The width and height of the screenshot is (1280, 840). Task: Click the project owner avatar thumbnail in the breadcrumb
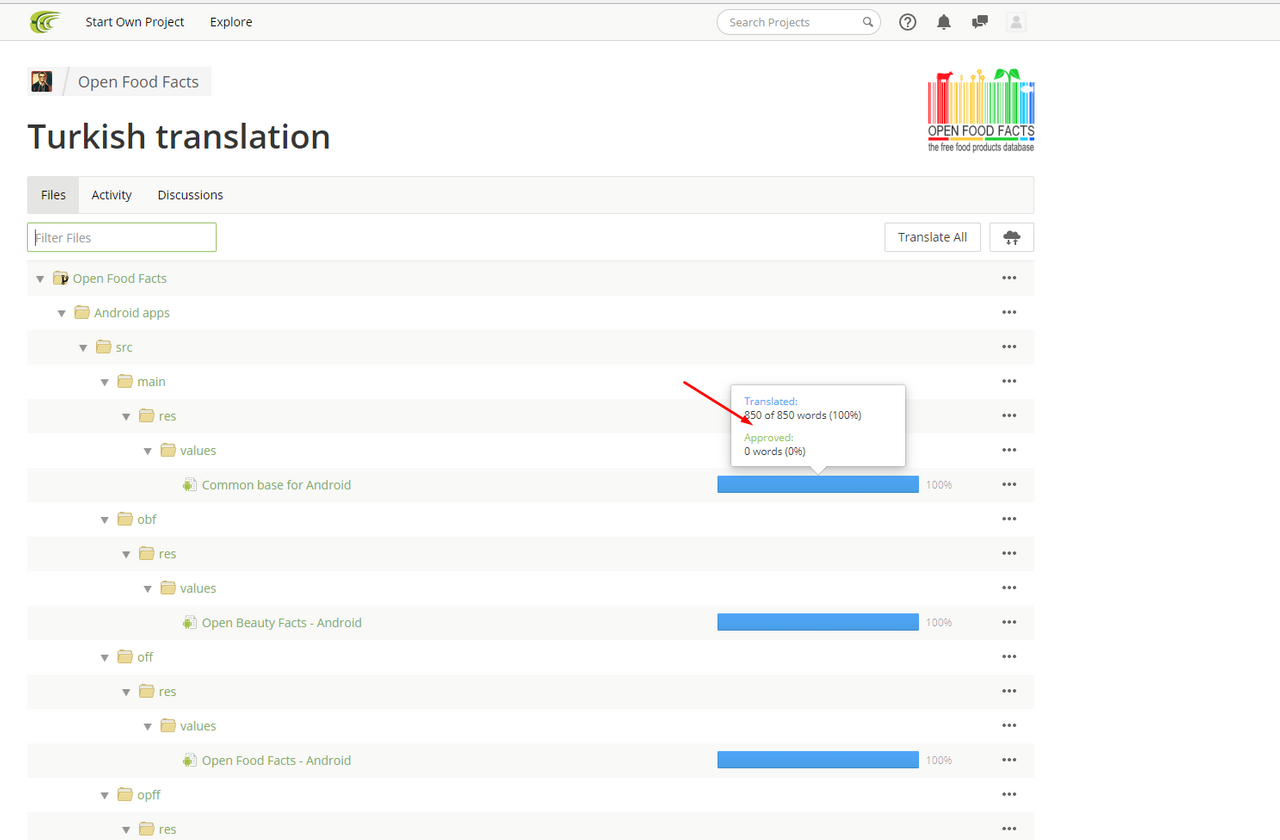click(41, 82)
